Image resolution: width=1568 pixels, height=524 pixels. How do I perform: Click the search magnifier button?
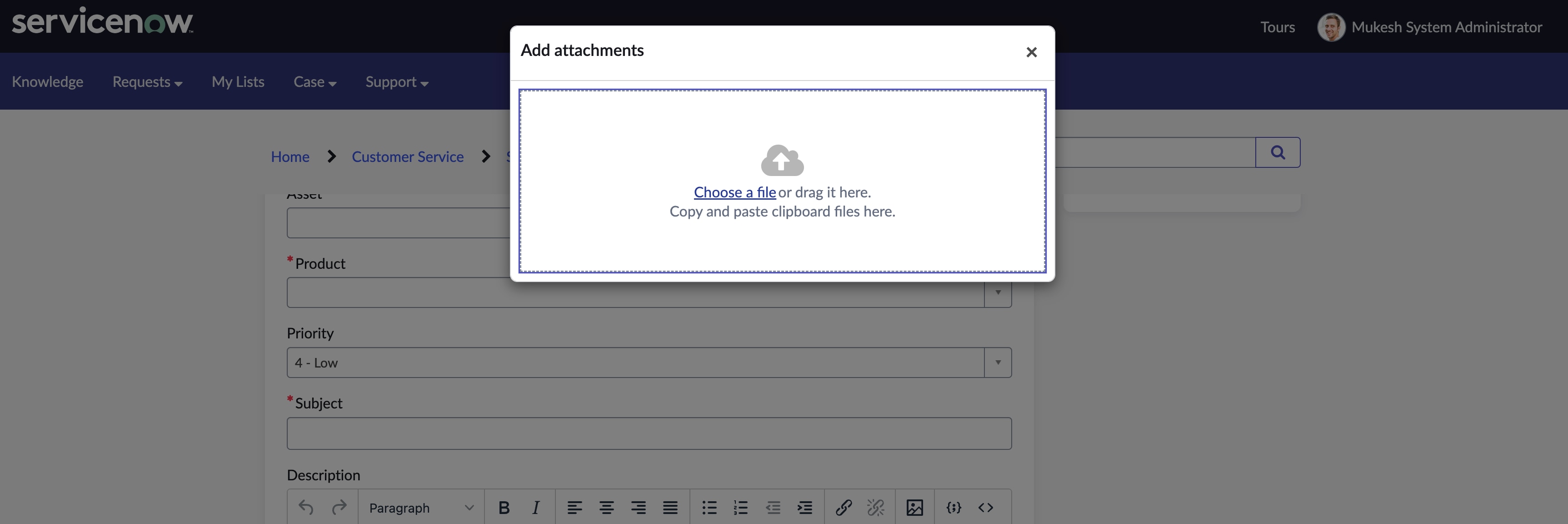(1278, 152)
